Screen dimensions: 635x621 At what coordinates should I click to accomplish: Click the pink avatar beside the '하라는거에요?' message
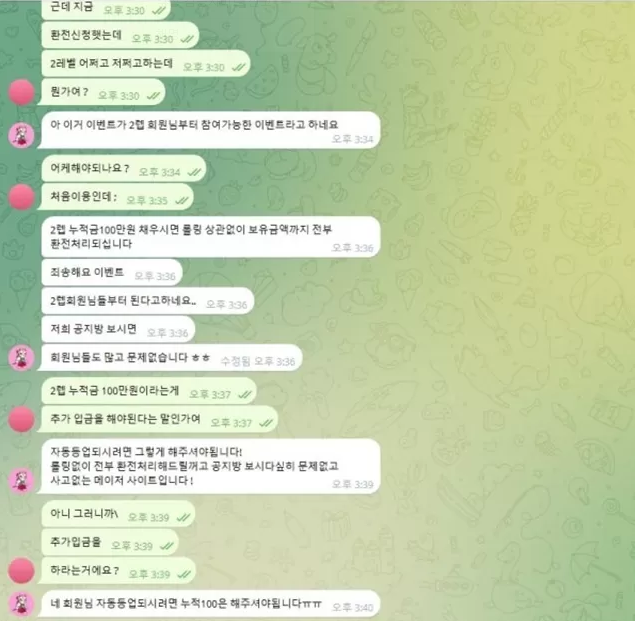coord(21,570)
